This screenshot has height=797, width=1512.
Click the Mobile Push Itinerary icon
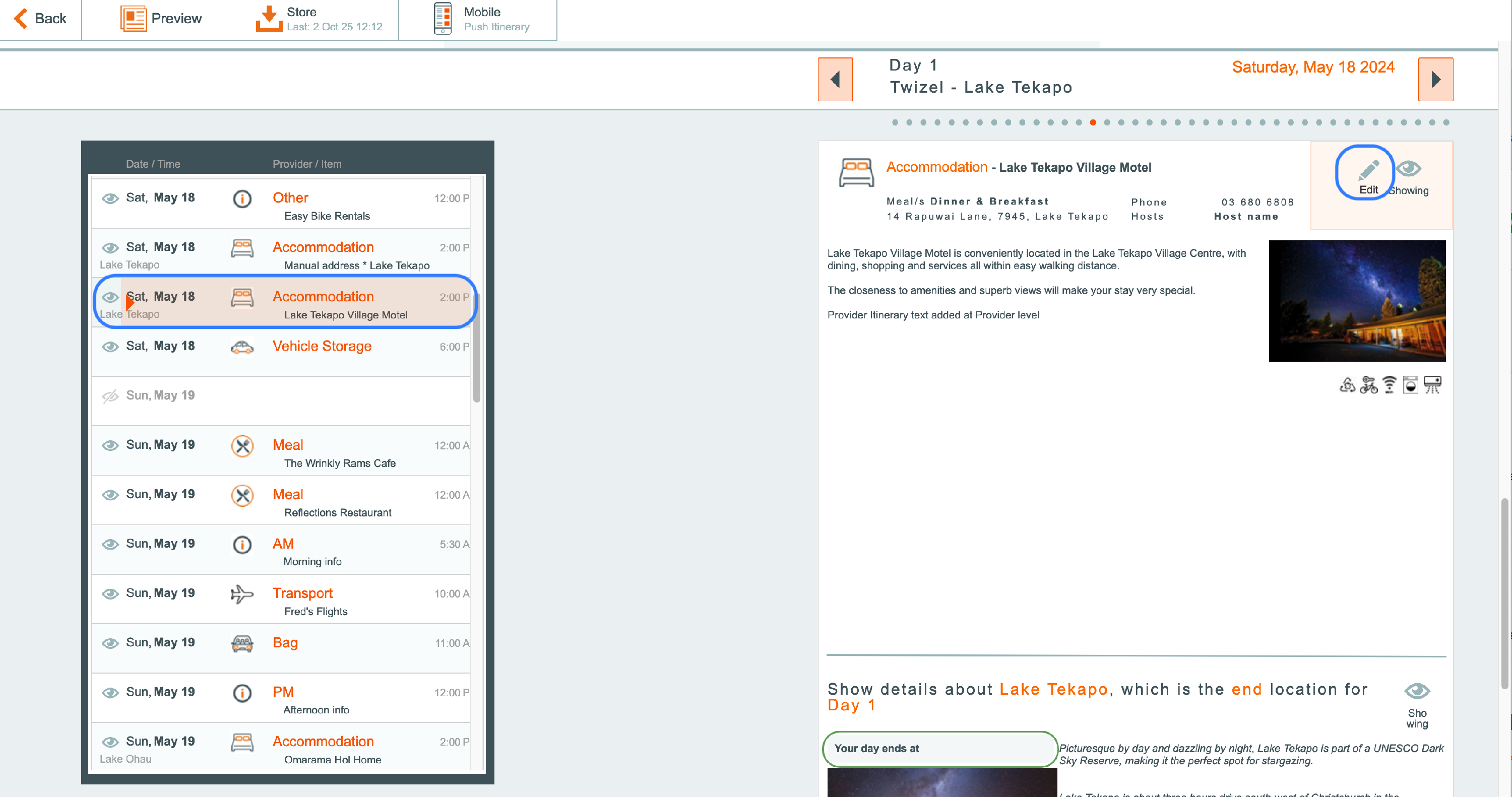coord(443,19)
